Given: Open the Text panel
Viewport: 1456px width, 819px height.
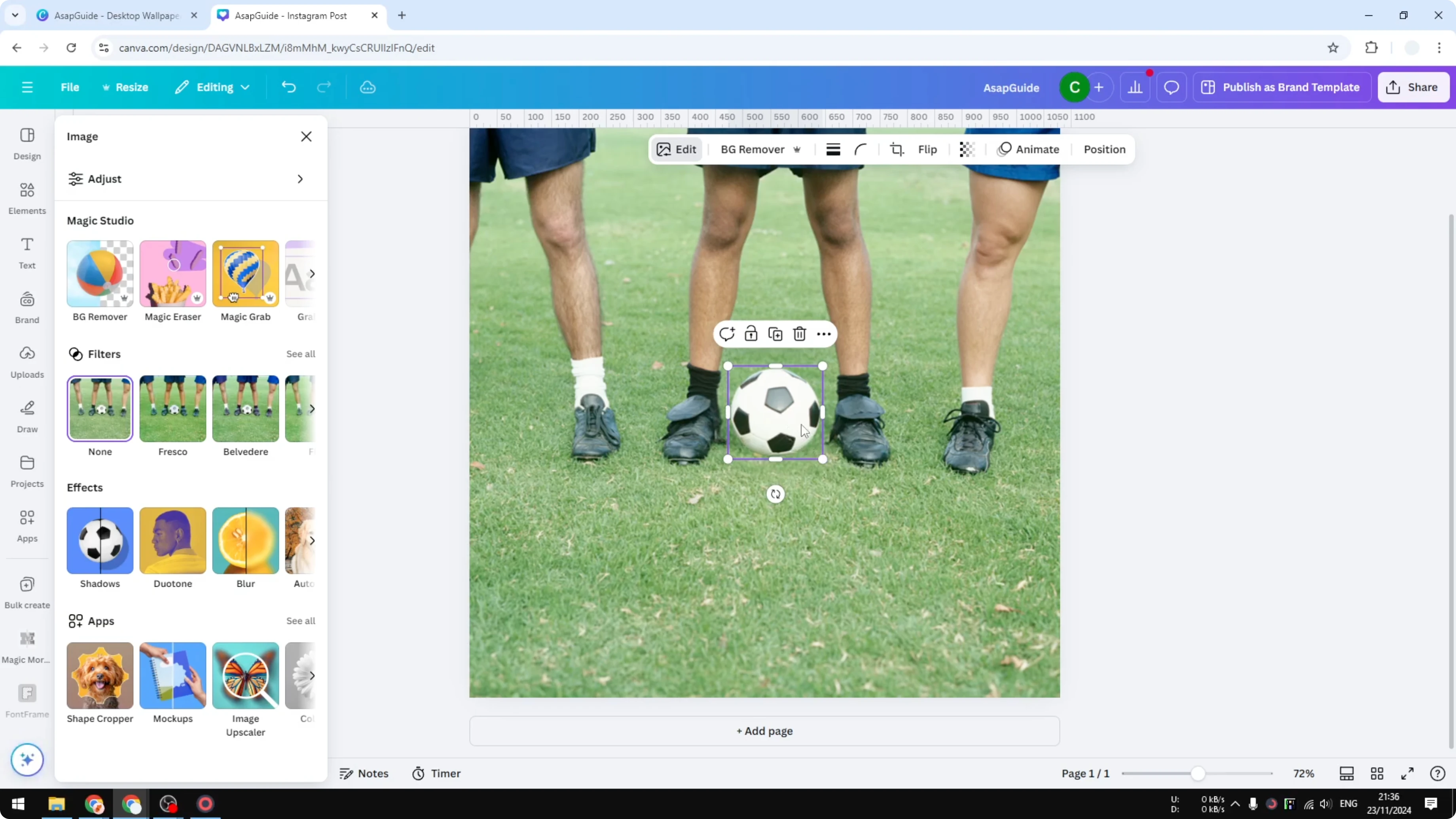Looking at the screenshot, I should tap(27, 253).
